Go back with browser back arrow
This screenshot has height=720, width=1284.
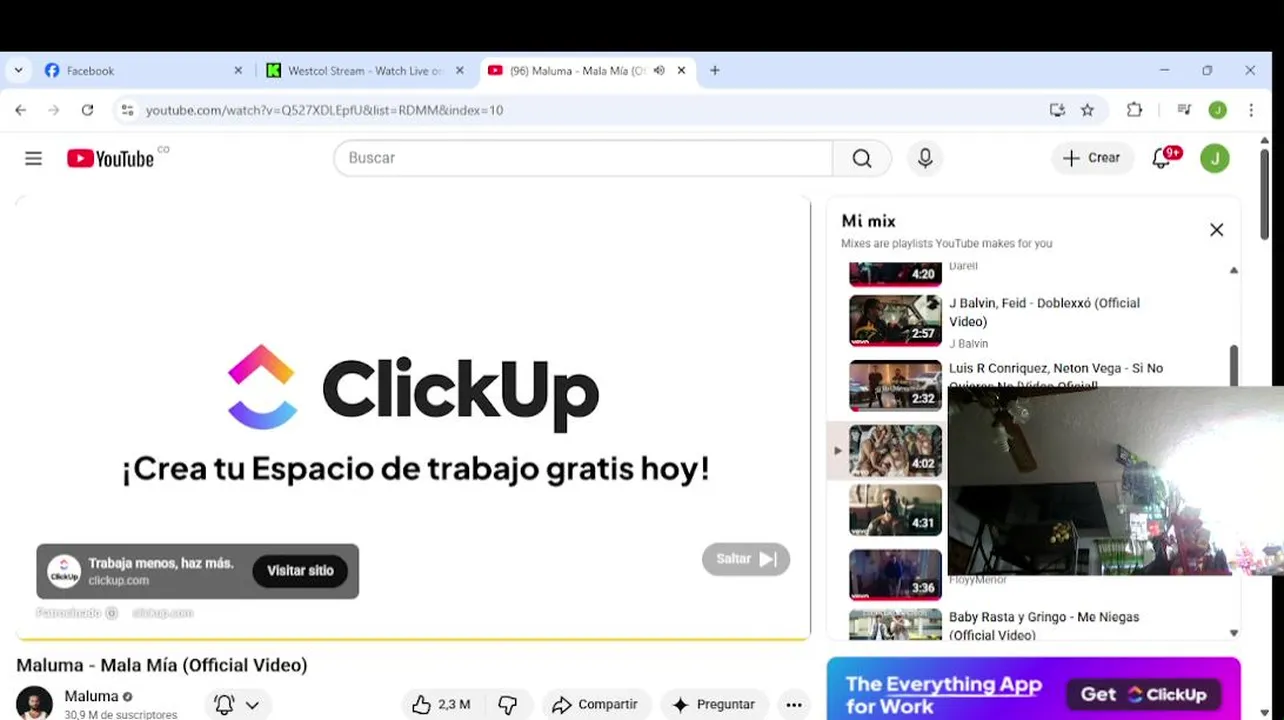click(21, 110)
